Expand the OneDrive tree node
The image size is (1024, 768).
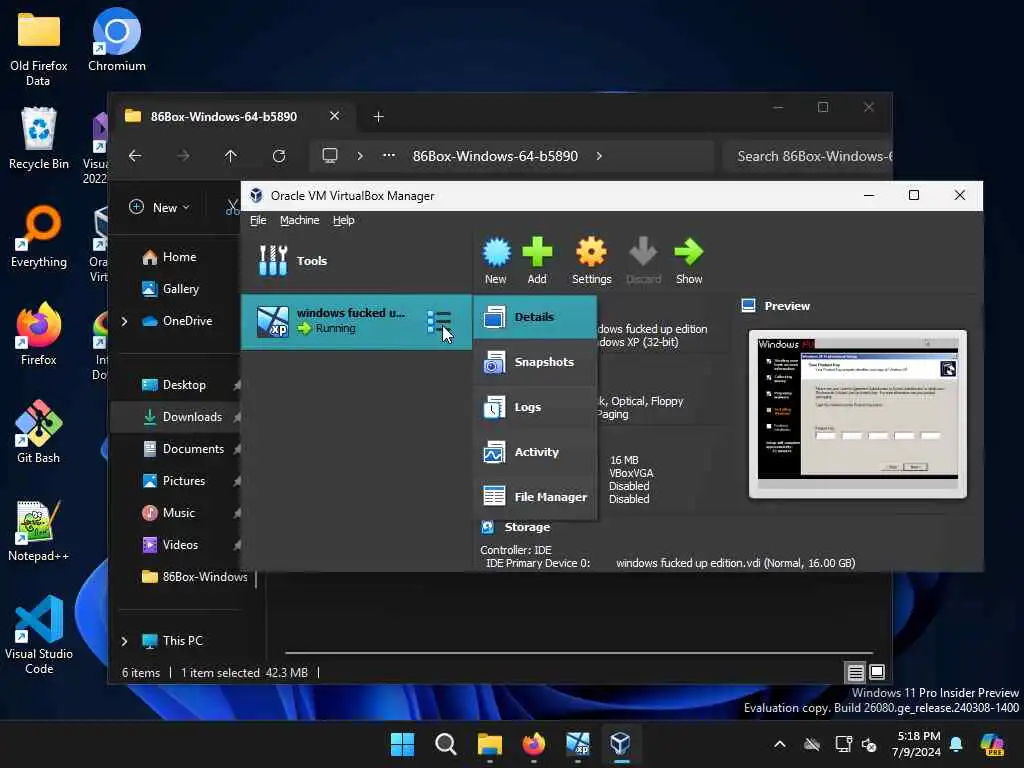(x=124, y=321)
